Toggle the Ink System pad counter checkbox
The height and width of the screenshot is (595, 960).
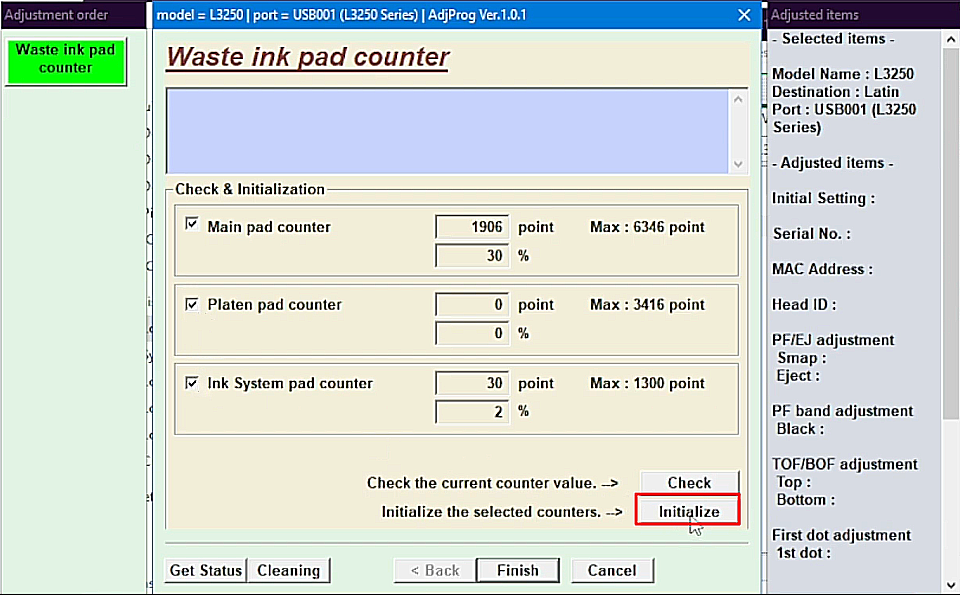coord(192,383)
